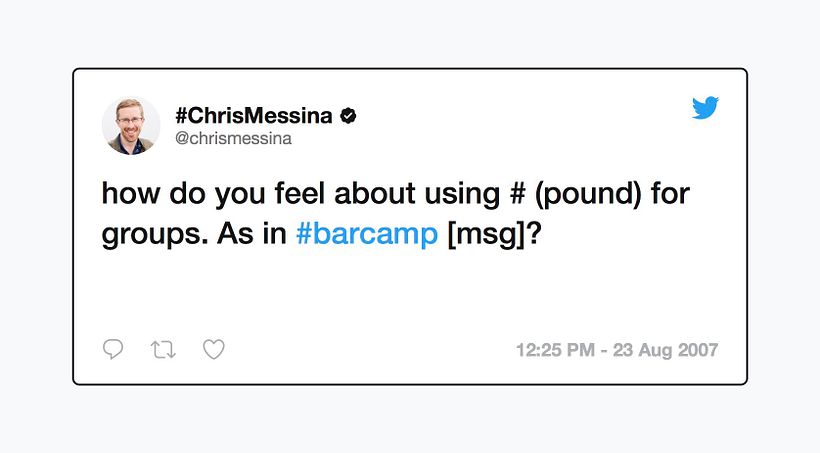Follow the blue #barcamp hashtag link
This screenshot has width=820, height=453.
point(368,235)
